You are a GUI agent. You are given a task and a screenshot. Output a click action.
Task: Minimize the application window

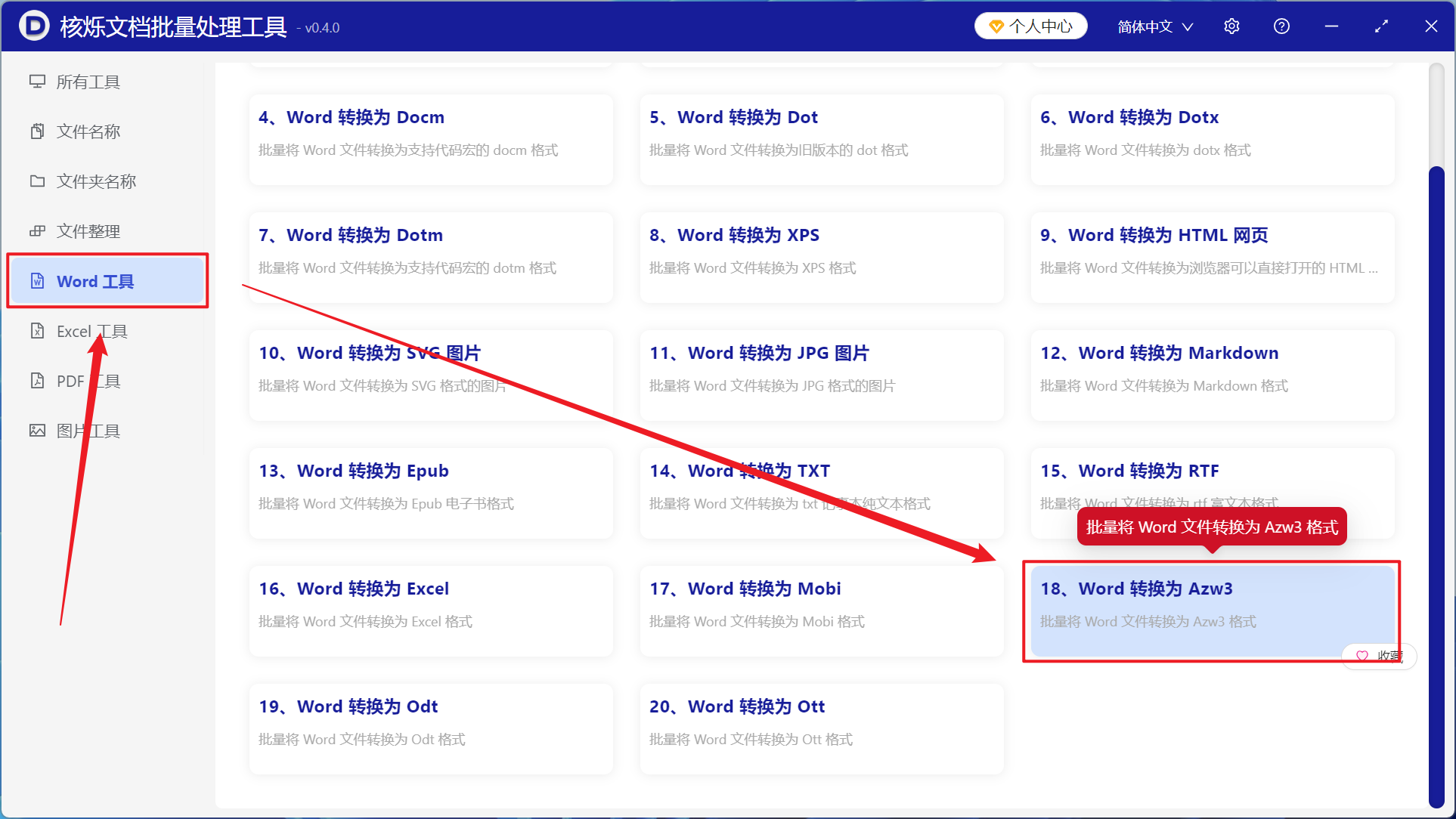coord(1332,26)
